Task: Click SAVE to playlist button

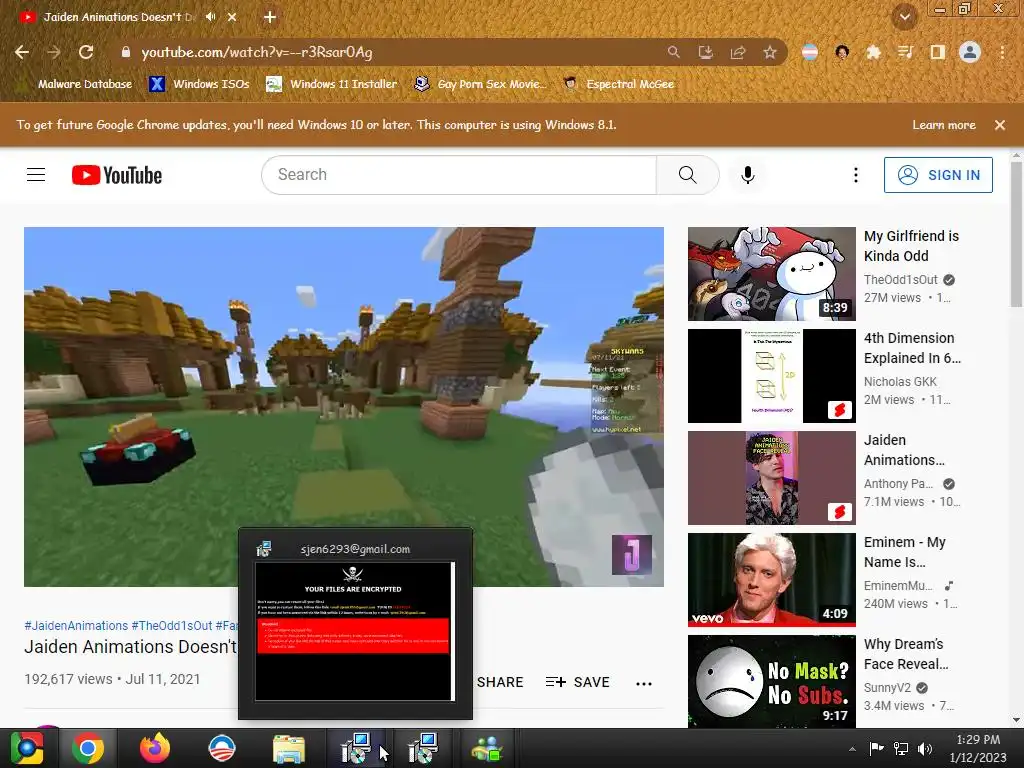Action: tap(577, 682)
